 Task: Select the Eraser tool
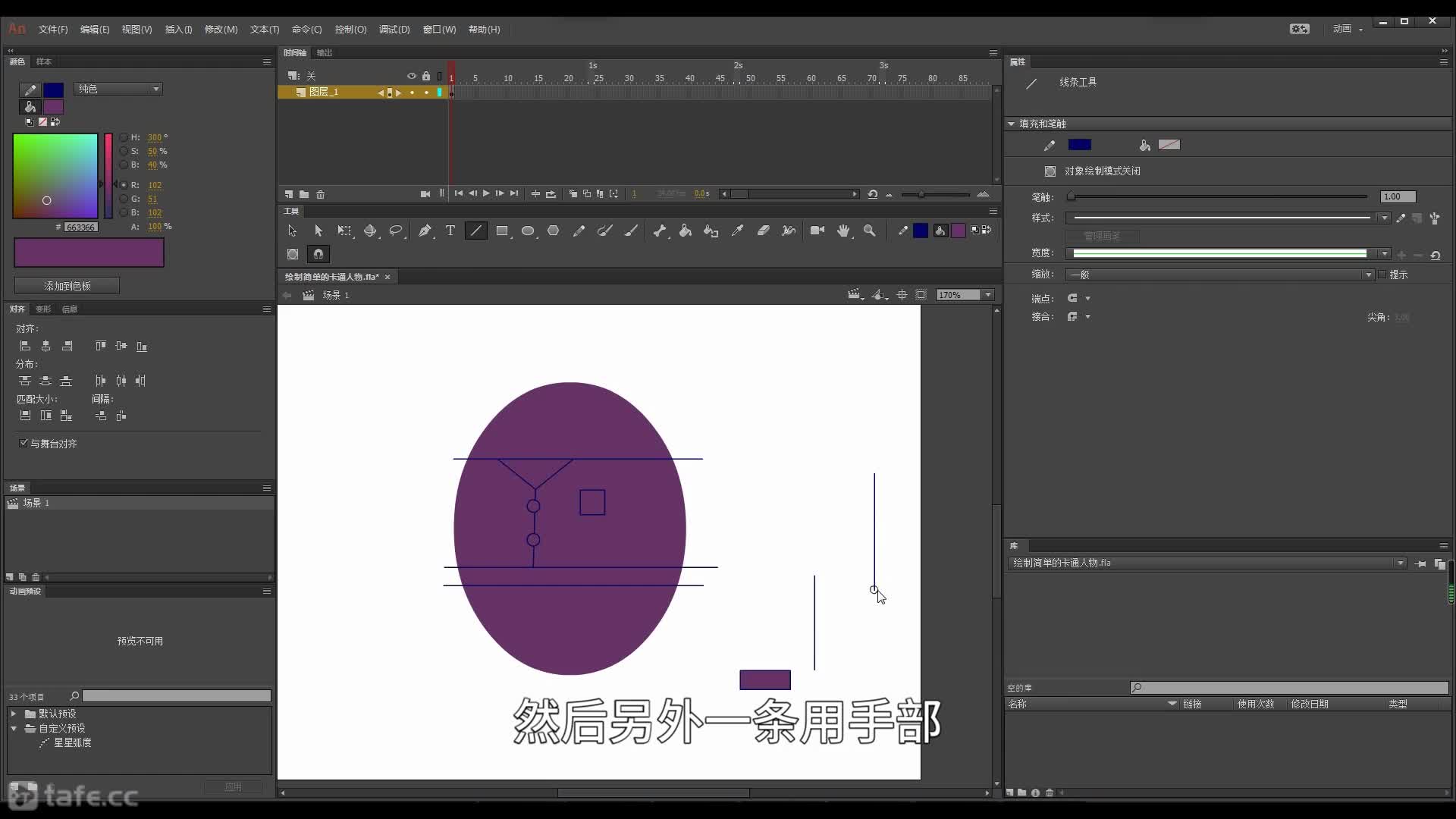[763, 231]
